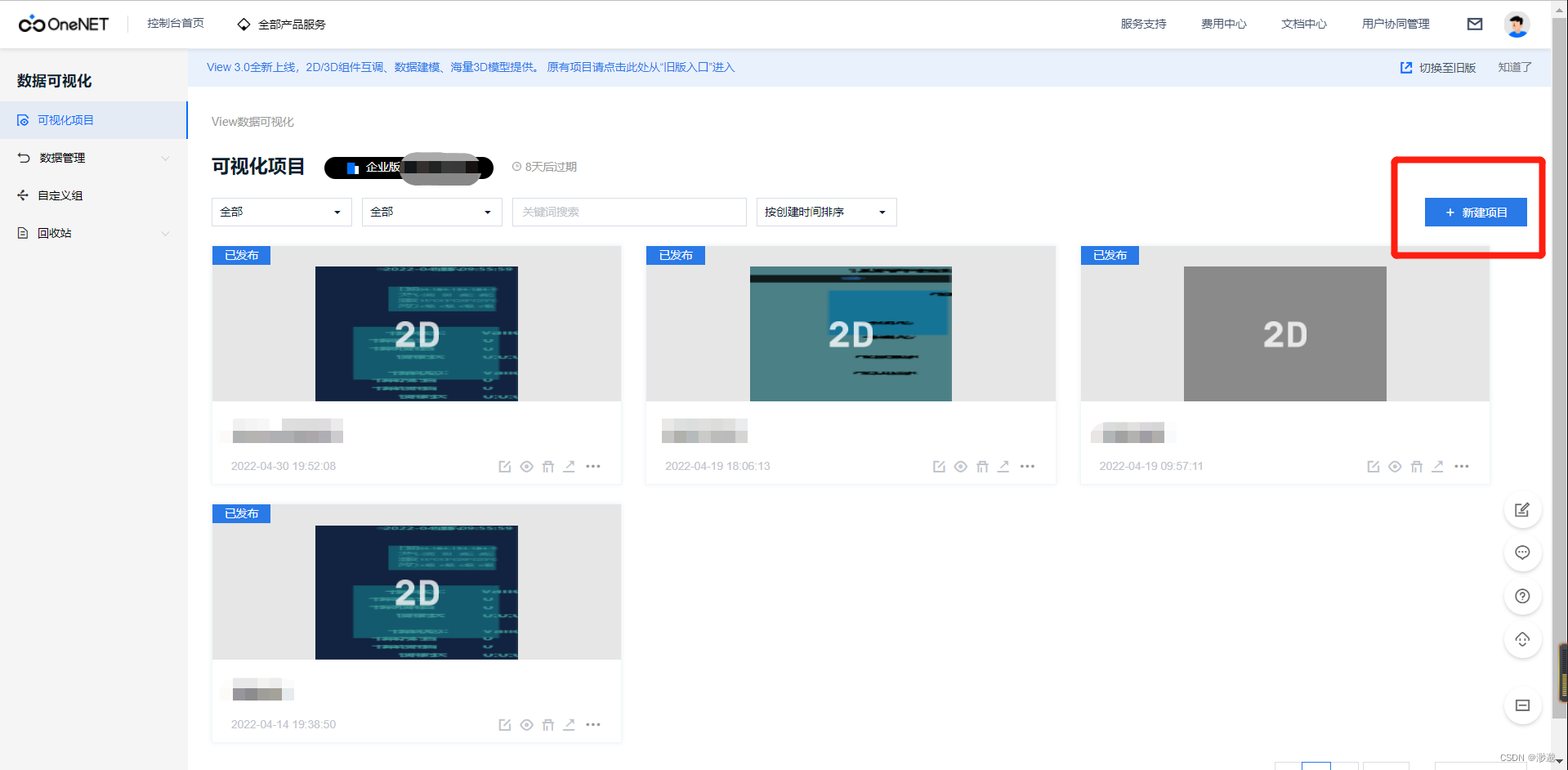The width and height of the screenshot is (1568, 770).
Task: Preview the 2022-04-19 18:06 project via eye icon
Action: pos(960,466)
